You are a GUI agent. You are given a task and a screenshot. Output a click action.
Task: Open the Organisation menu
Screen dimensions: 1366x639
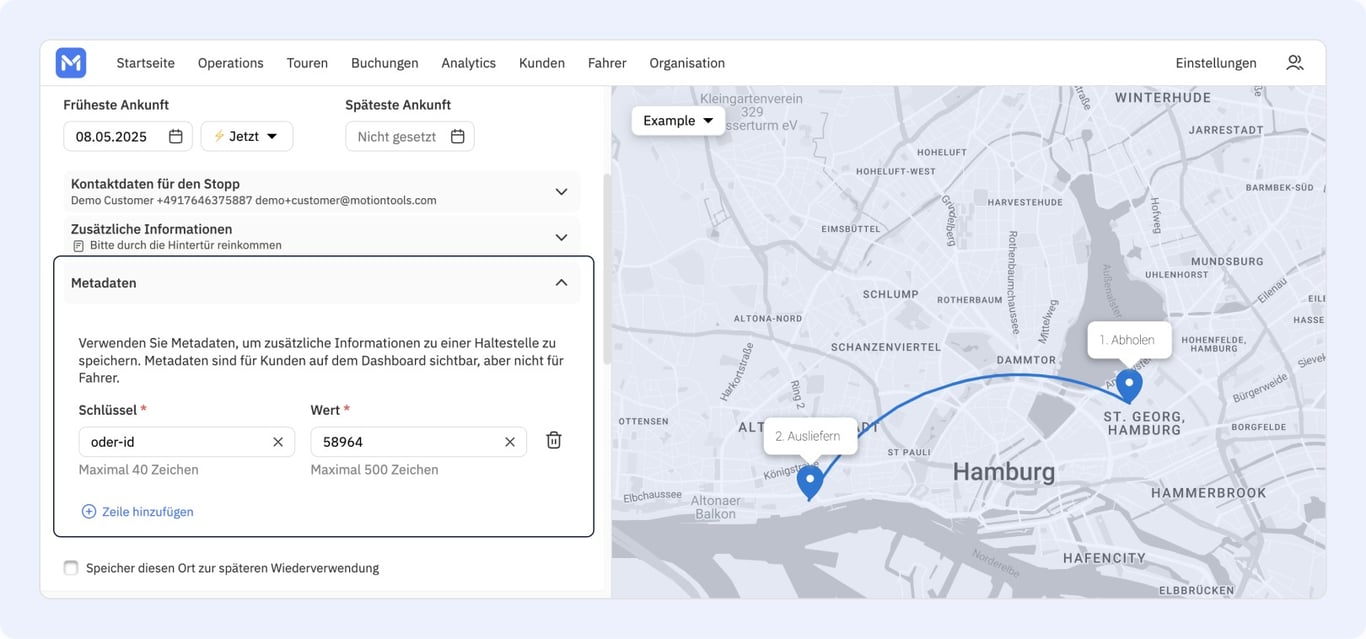(687, 63)
